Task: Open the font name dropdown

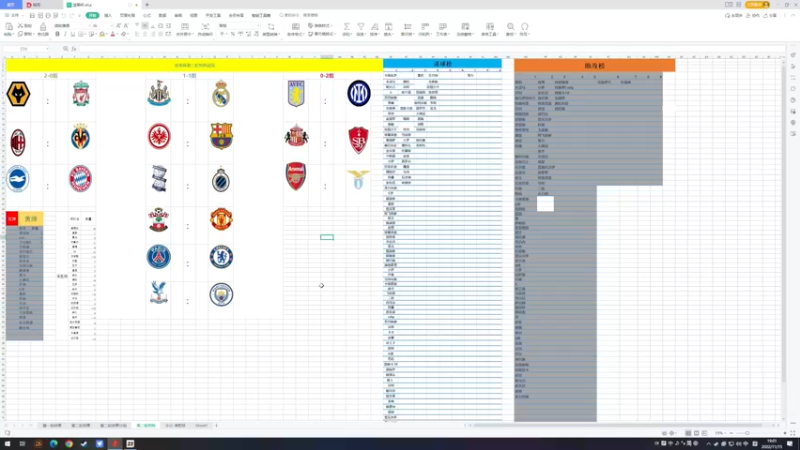Action: (x=90, y=26)
